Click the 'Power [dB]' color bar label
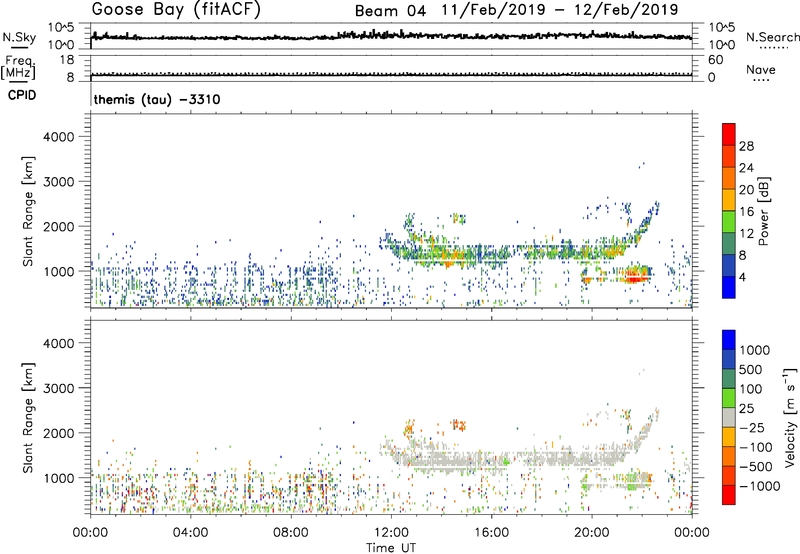The image size is (800, 554). click(764, 211)
